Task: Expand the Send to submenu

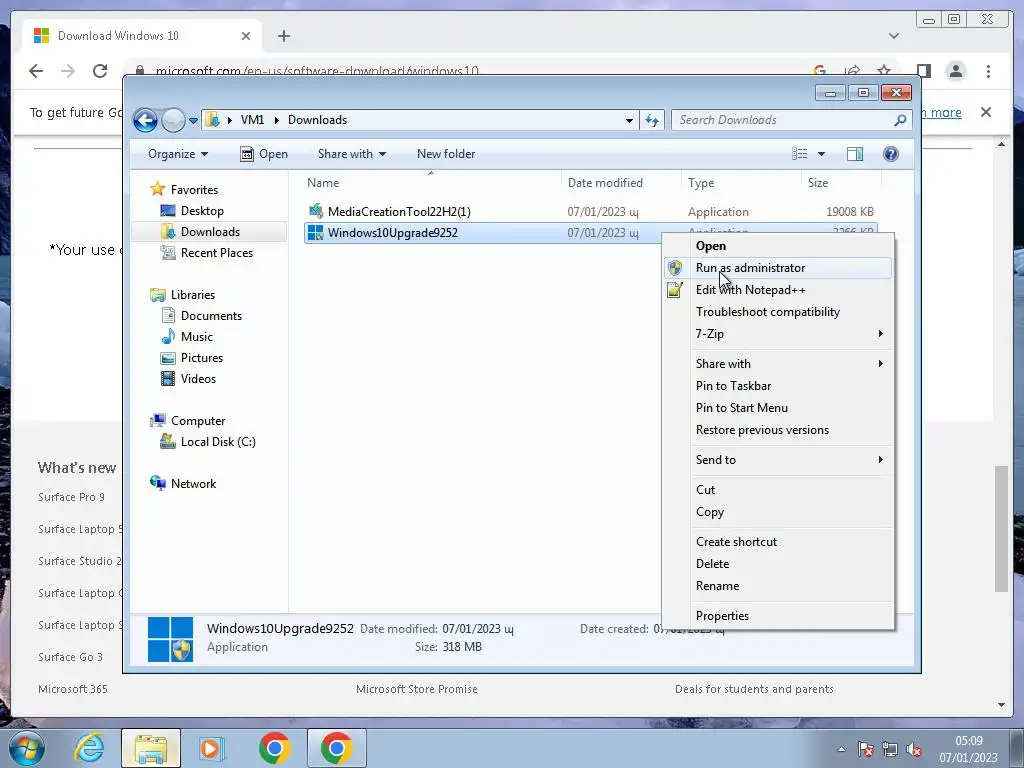Action: coord(777,460)
